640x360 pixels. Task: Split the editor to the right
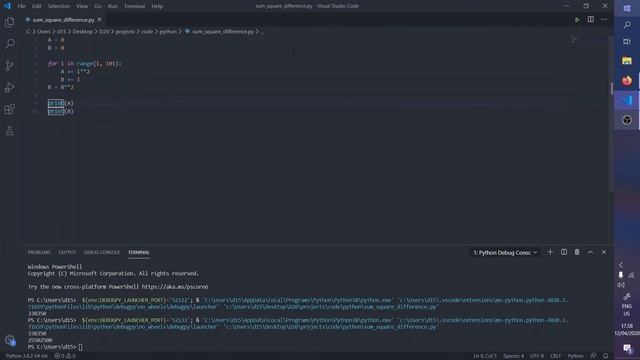(591, 20)
